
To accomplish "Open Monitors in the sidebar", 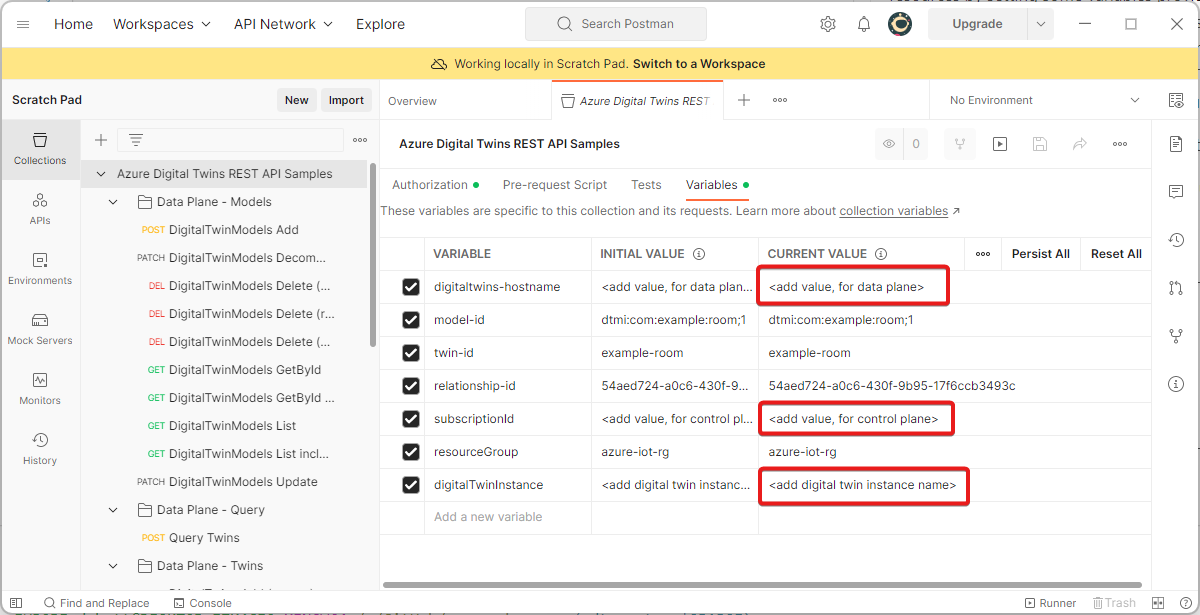I will click(x=40, y=389).
